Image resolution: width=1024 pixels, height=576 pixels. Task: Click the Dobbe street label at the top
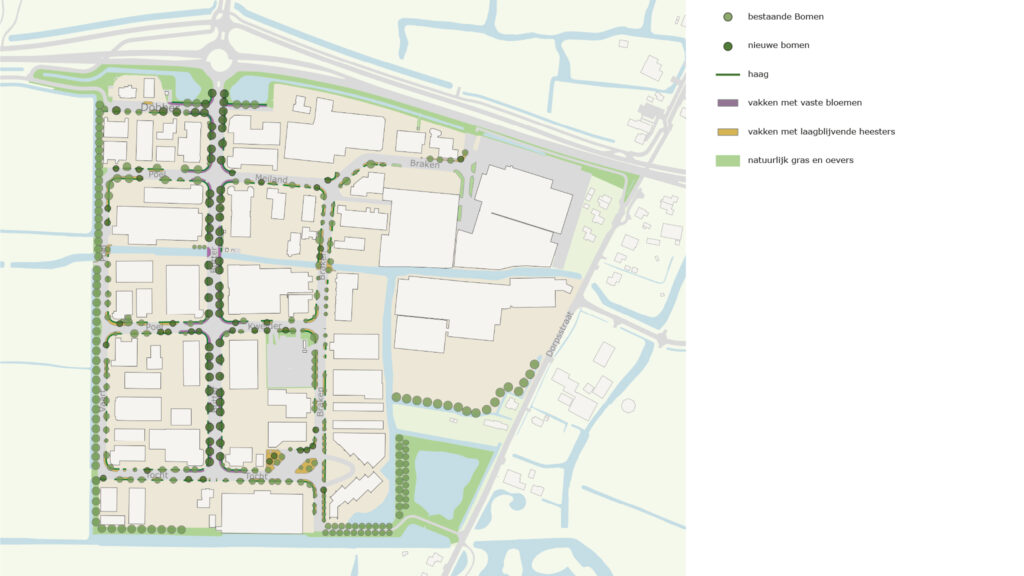157,107
